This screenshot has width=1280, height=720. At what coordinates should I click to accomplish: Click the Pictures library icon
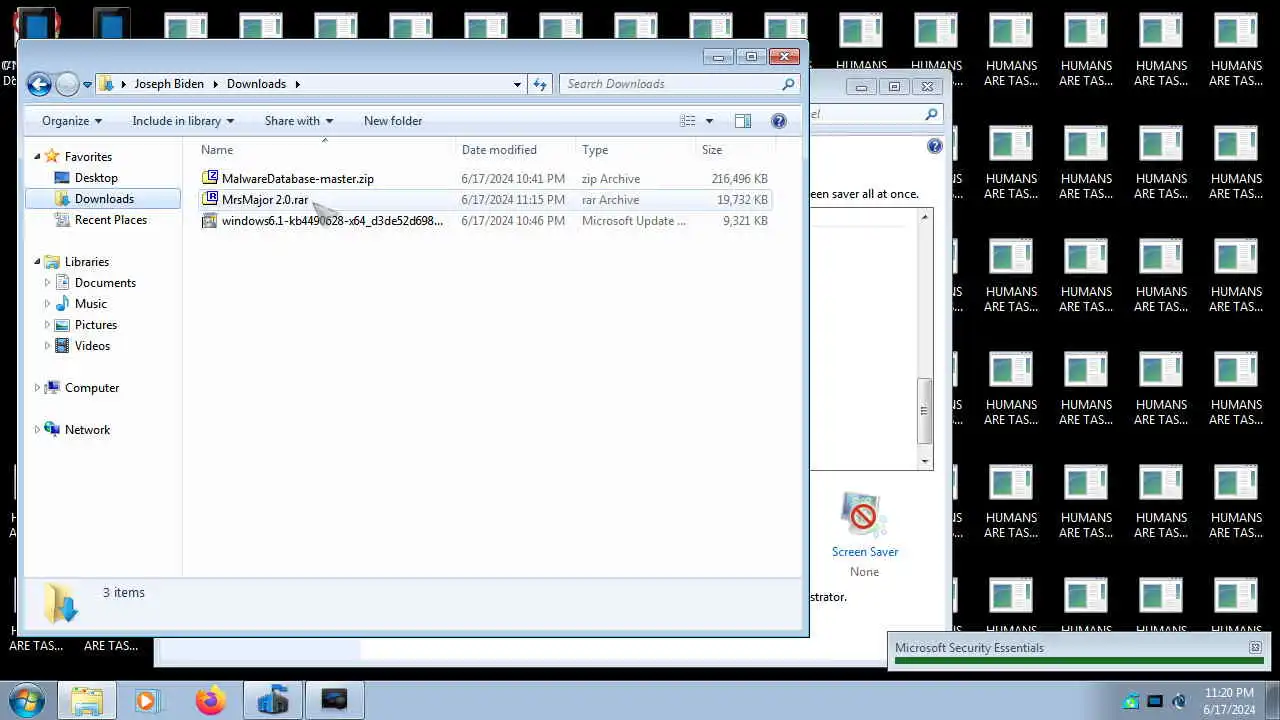pos(63,325)
